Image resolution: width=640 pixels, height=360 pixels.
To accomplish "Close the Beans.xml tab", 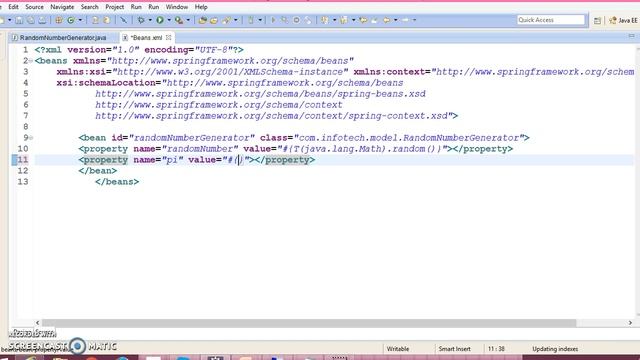I will click(169, 38).
